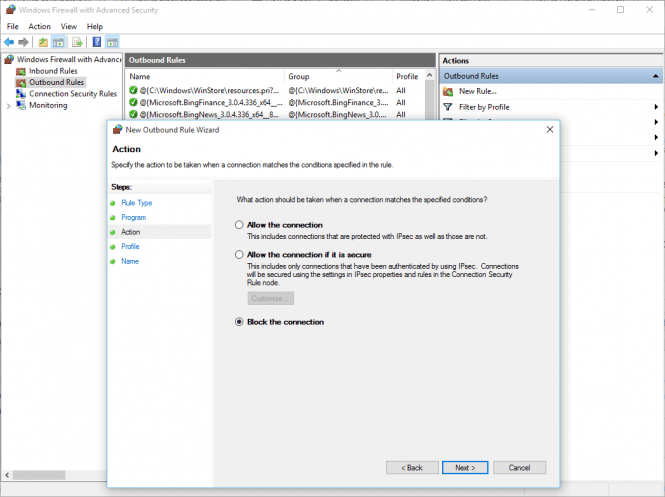
Task: Open Help via the blue question-mark icon
Action: pos(96,42)
